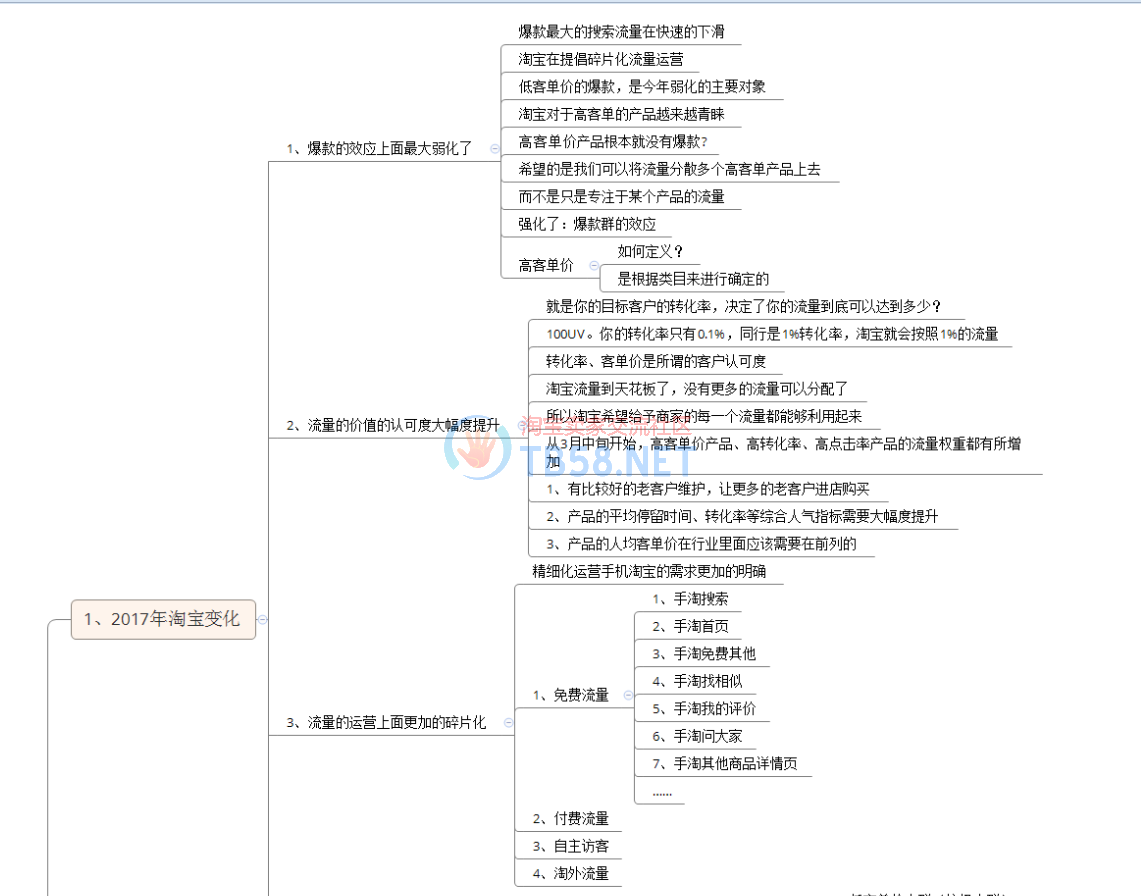Collapse the '2、流量的价值的认可度大幅度提升' branch toggle
Screen dimensions: 1141x896
(522, 425)
